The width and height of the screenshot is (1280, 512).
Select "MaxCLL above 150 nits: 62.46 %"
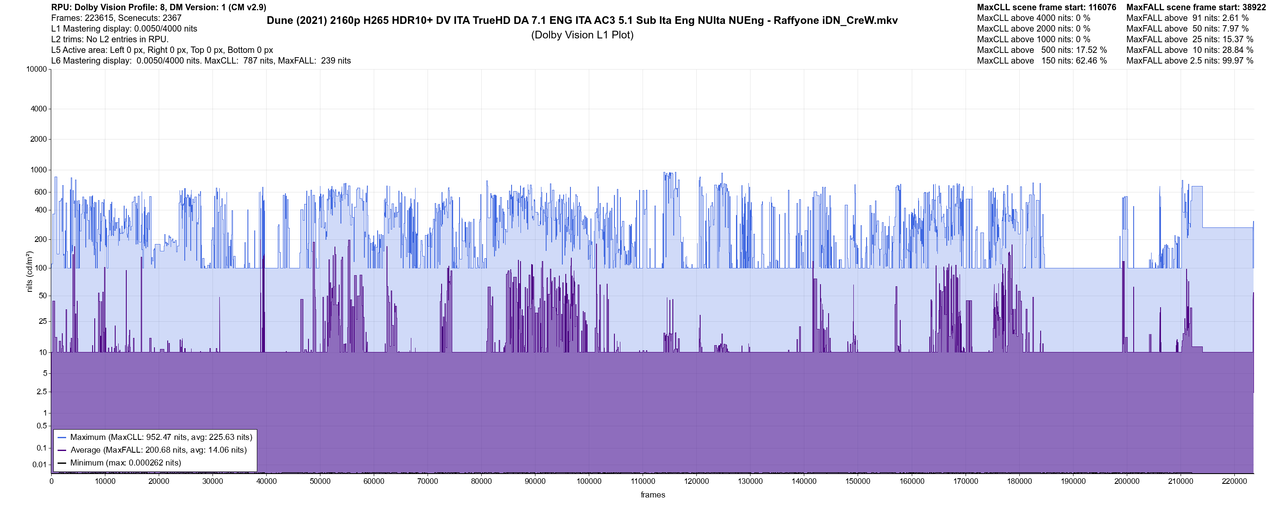(x=1042, y=61)
